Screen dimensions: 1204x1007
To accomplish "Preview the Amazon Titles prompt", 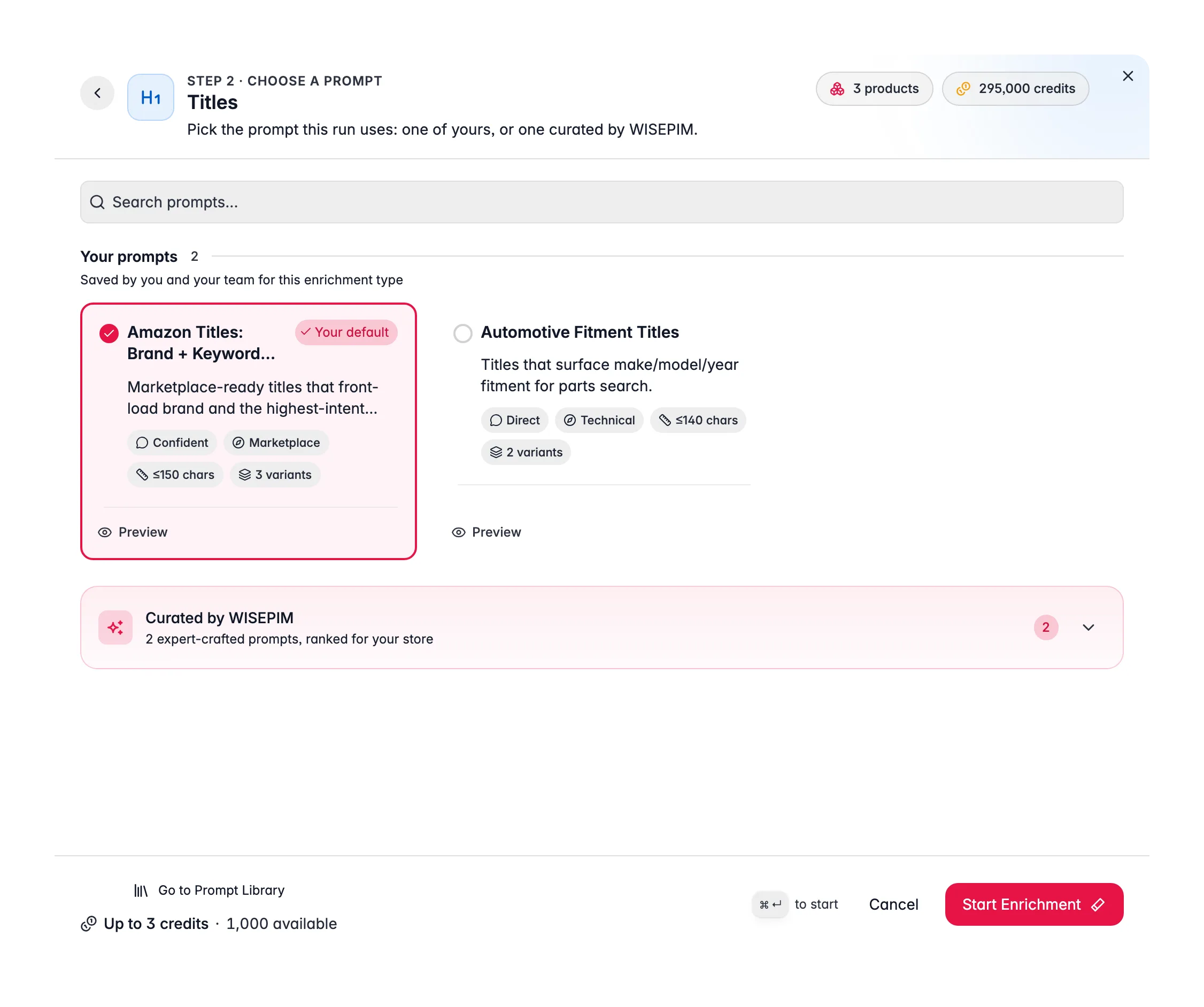I will [x=133, y=532].
